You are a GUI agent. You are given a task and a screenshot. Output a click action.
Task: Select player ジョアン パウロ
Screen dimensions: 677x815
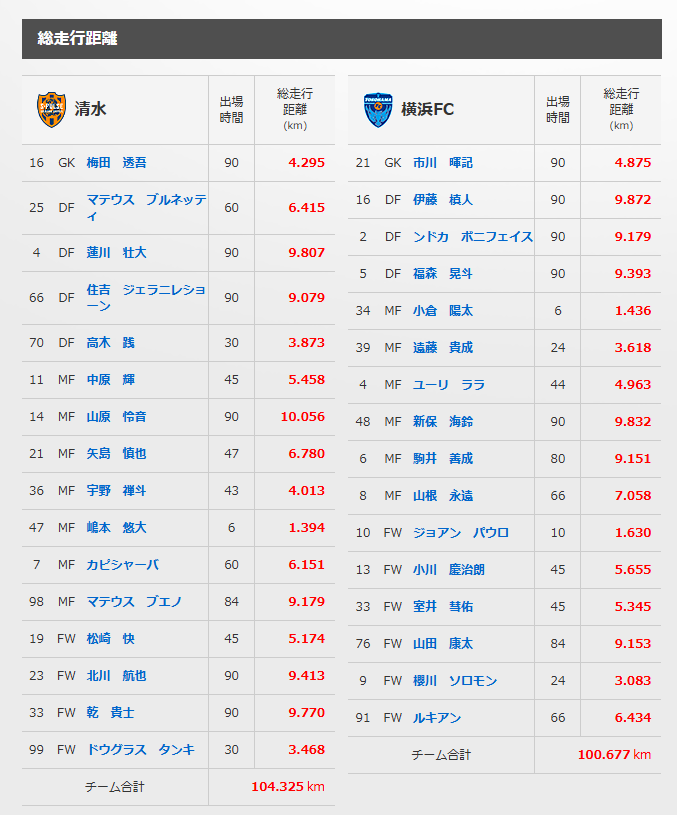460,532
